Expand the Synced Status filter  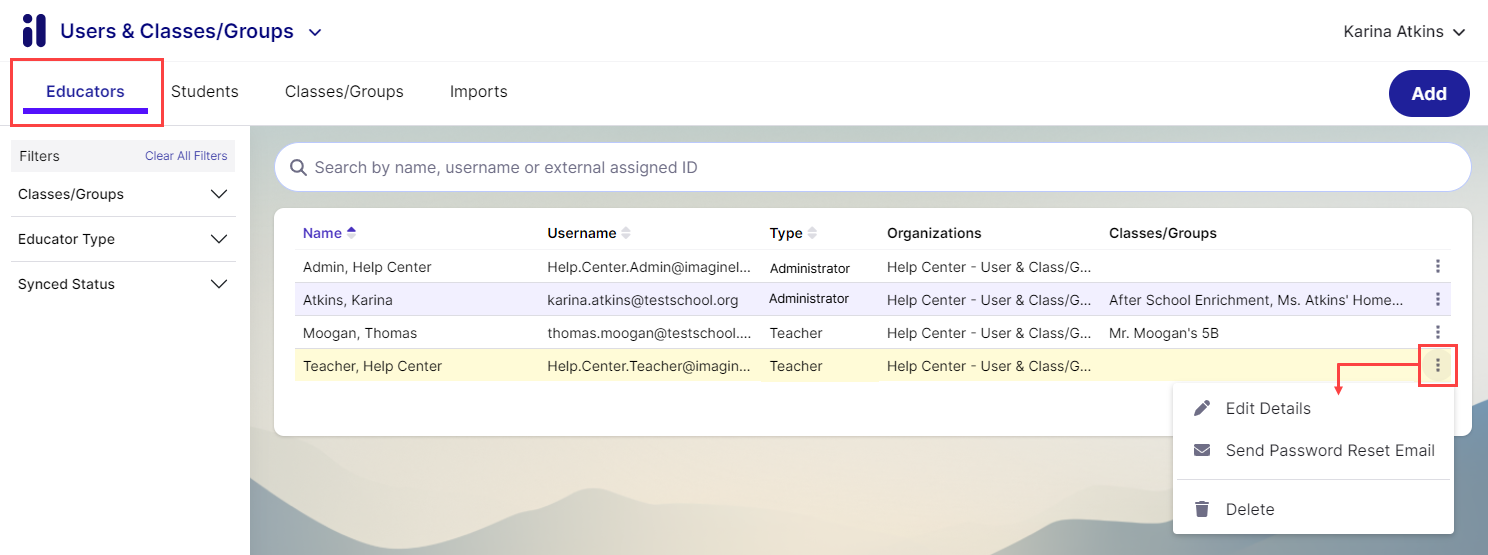tap(219, 284)
